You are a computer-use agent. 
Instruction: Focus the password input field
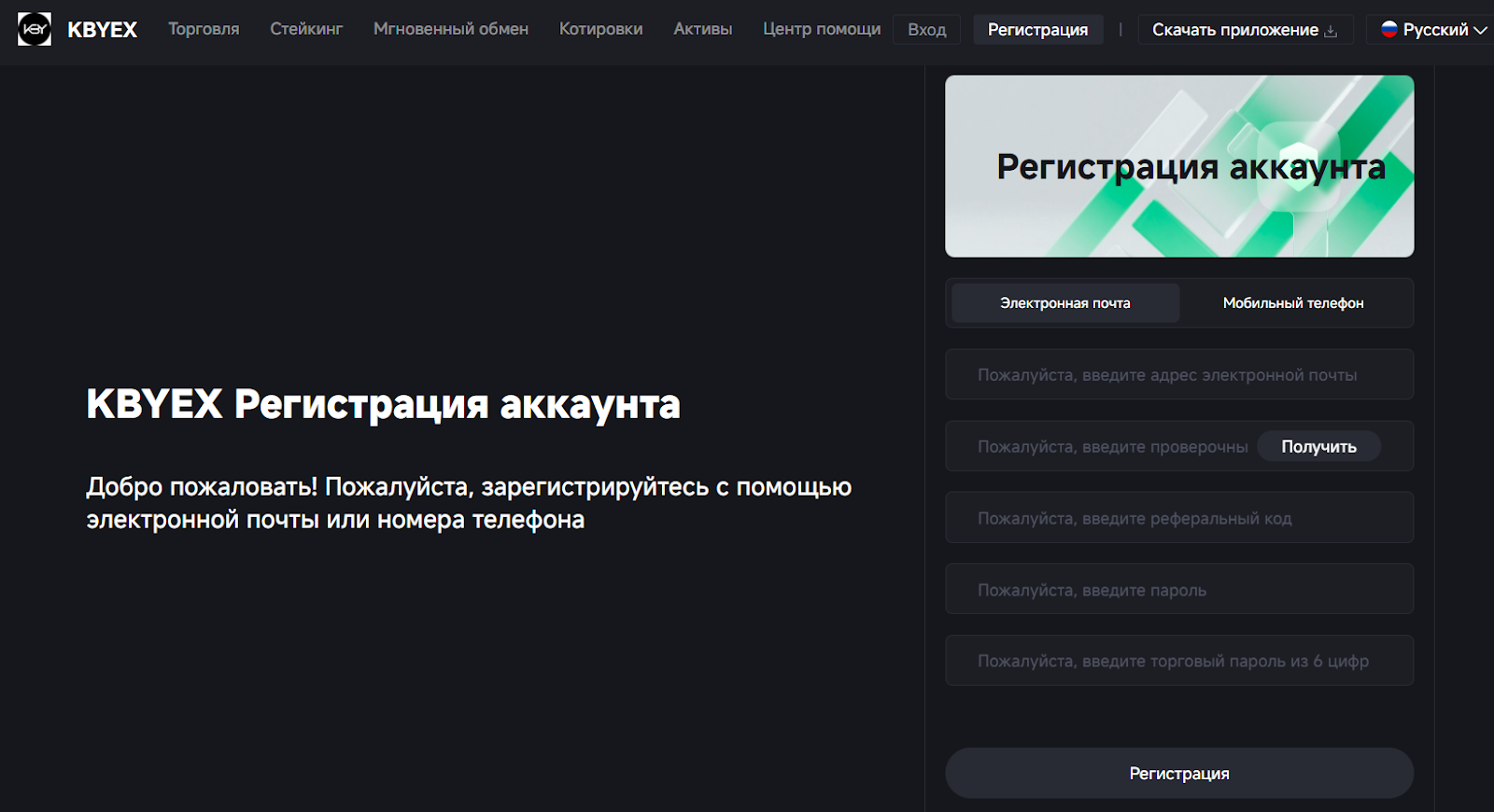click(1179, 590)
